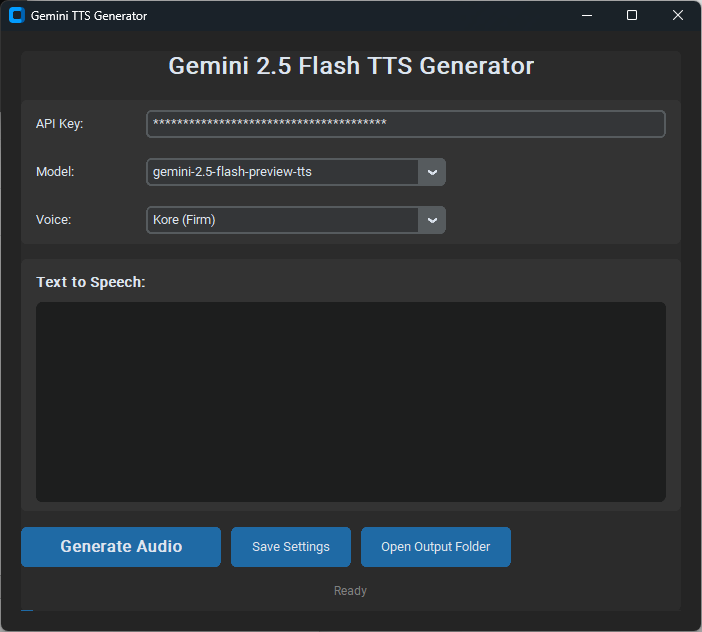Maximize the application window
The width and height of the screenshot is (702, 632).
[x=632, y=16]
